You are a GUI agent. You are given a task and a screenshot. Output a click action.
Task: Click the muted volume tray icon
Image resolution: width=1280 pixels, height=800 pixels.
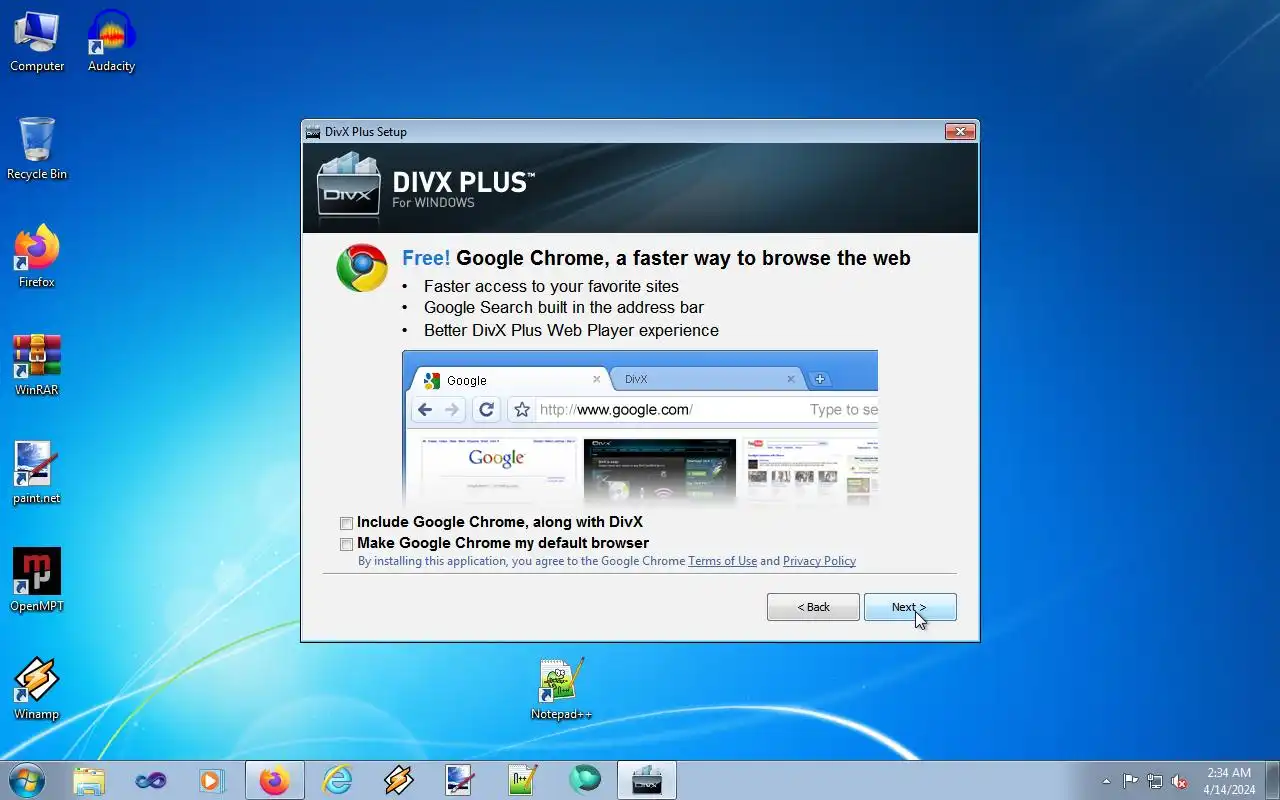click(x=1180, y=781)
